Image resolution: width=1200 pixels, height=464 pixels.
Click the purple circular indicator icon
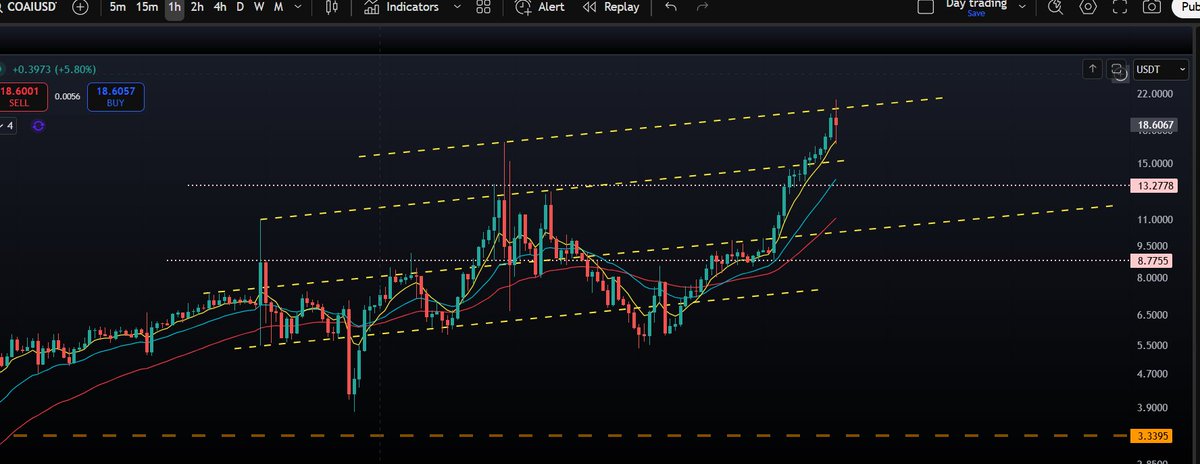pyautogui.click(x=39, y=126)
